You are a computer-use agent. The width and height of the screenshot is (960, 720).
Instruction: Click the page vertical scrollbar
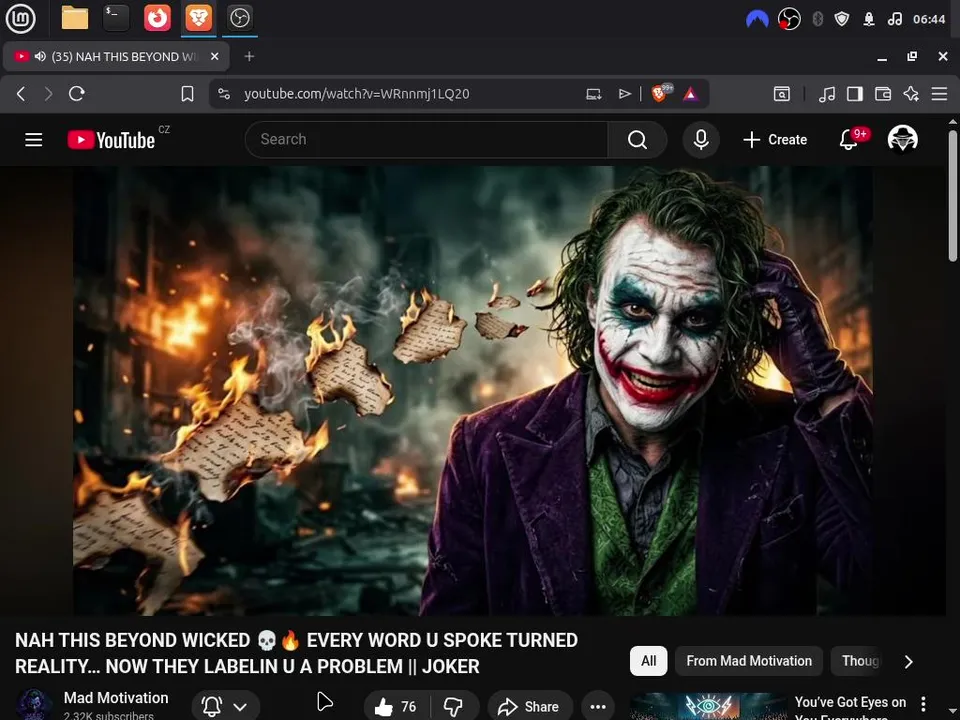coord(953,196)
